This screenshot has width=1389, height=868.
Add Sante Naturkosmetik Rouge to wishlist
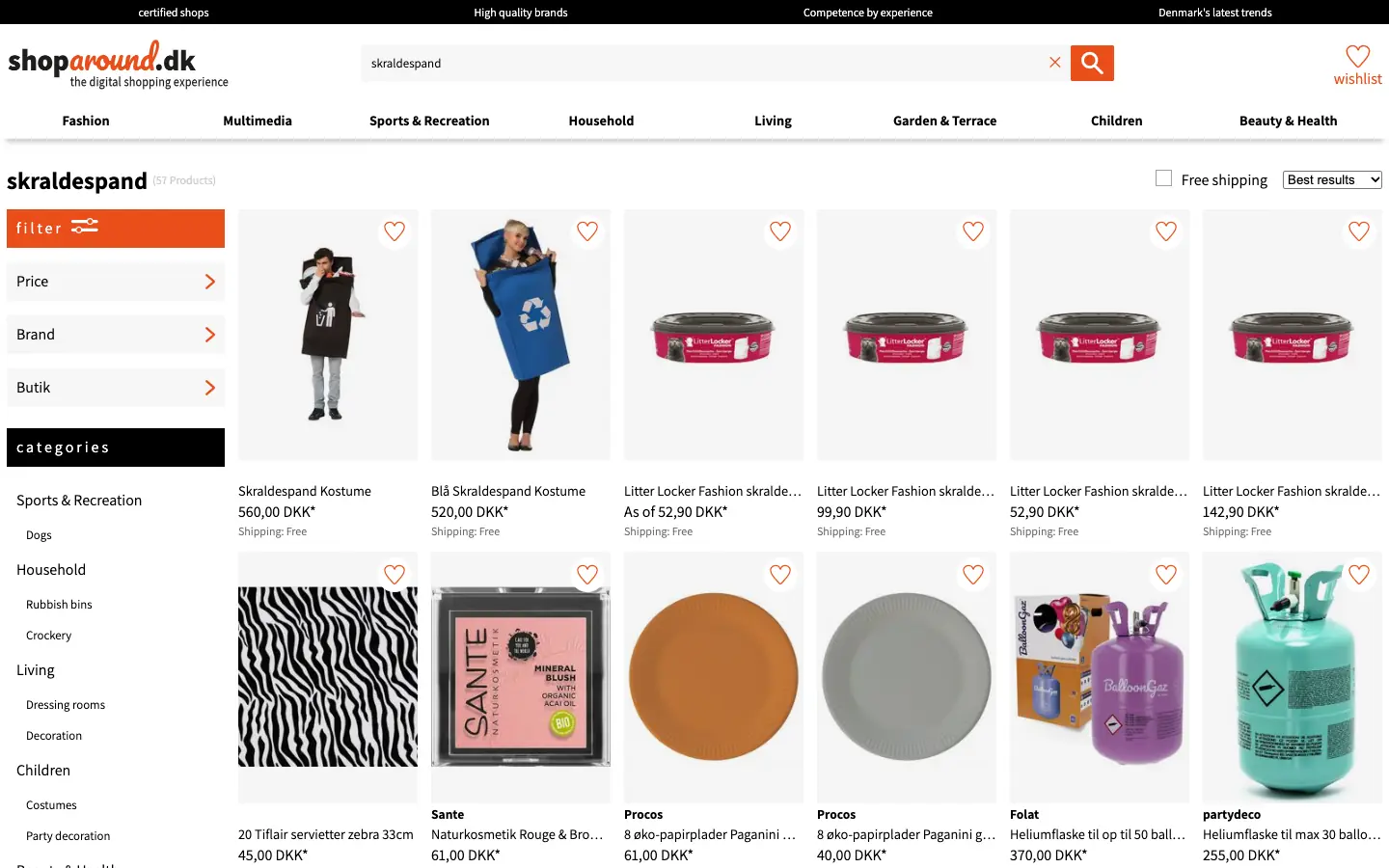587,575
